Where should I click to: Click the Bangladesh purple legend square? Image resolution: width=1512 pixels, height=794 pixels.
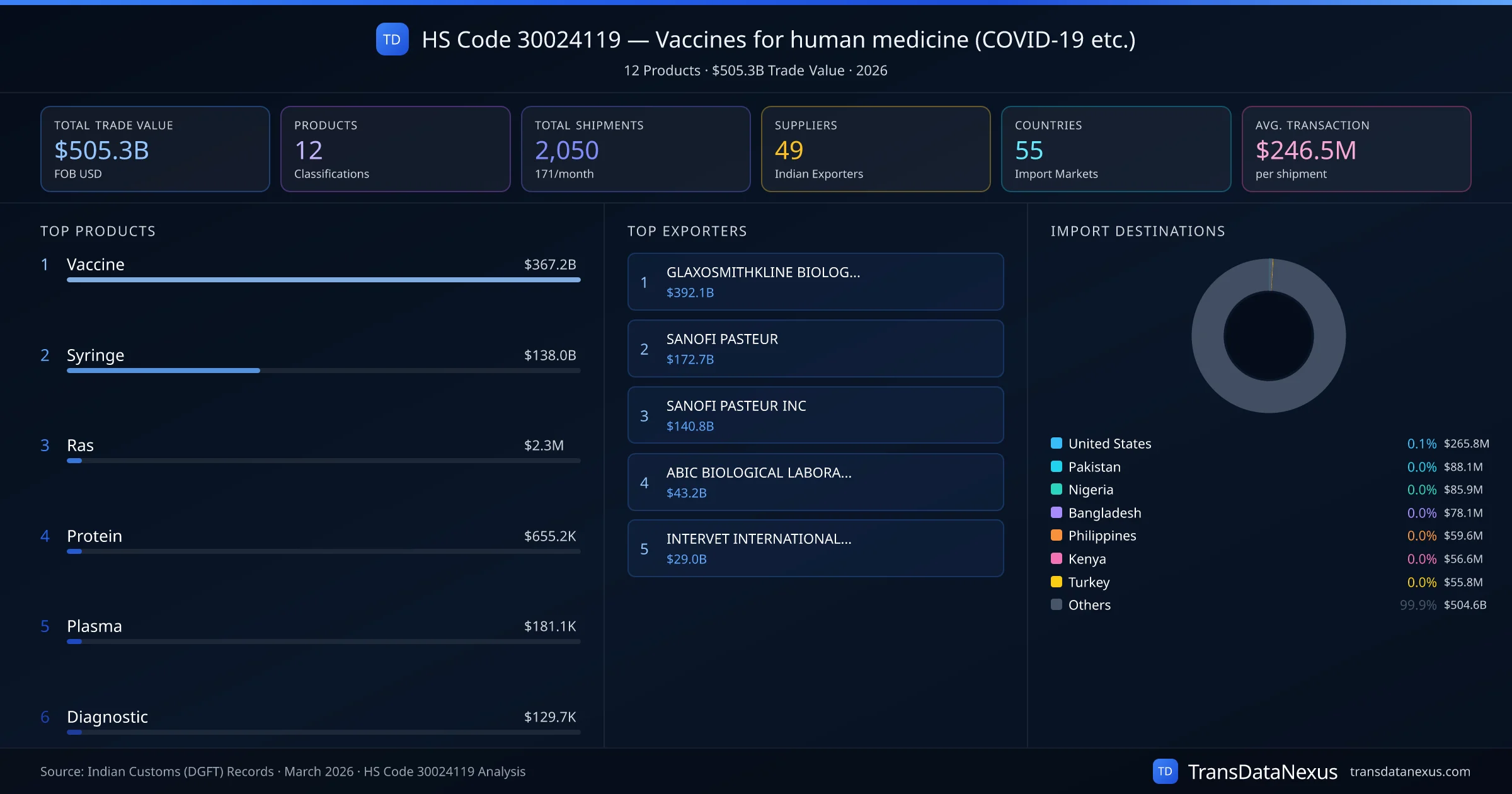pyautogui.click(x=1057, y=512)
